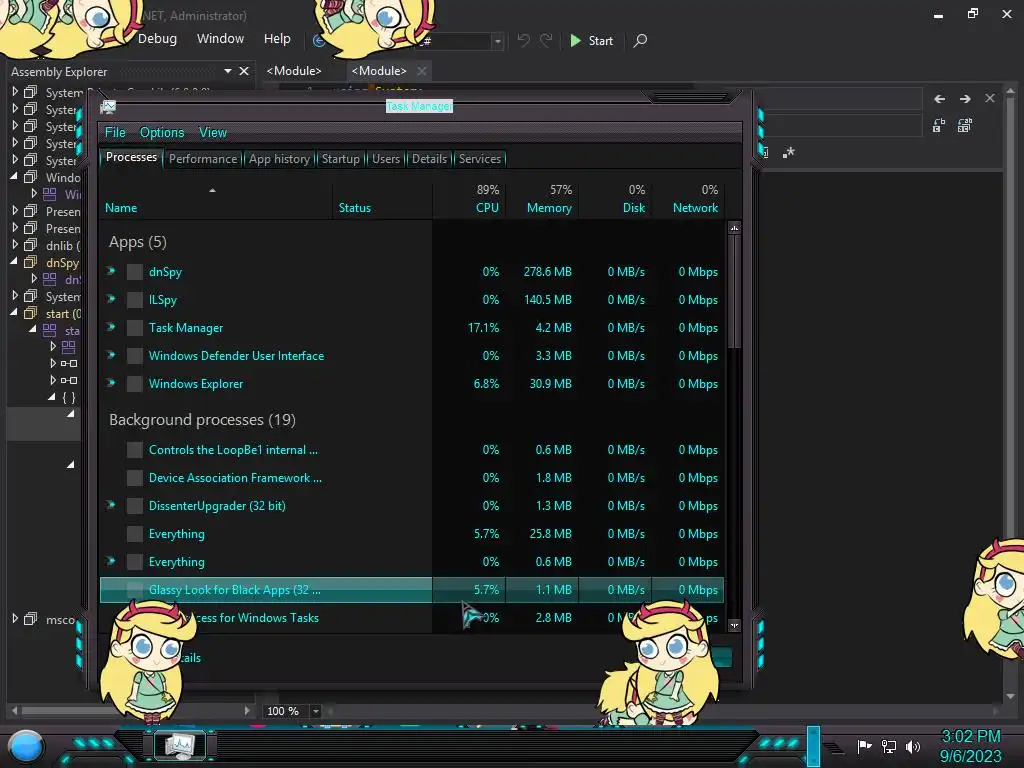This screenshot has height=768, width=1024.
Task: Select the Everything process using 25.8 MB
Action: click(411, 534)
